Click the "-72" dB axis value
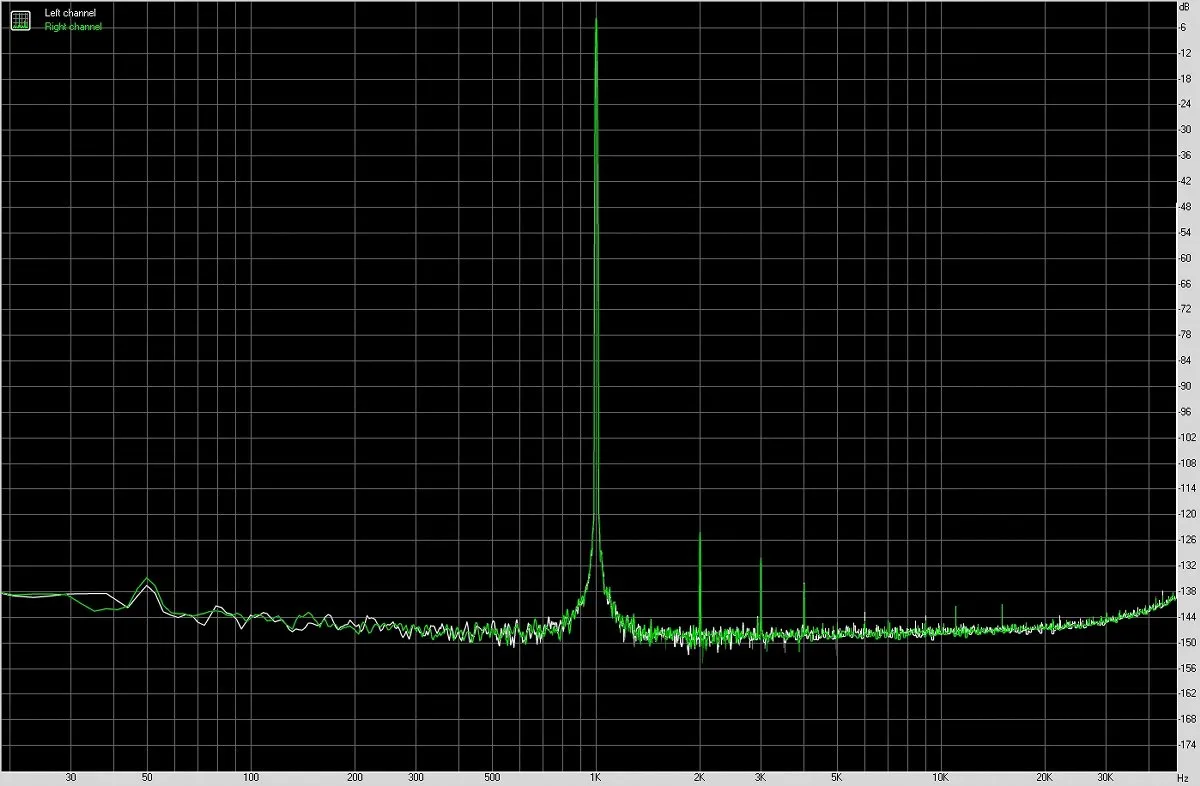 pos(1187,309)
